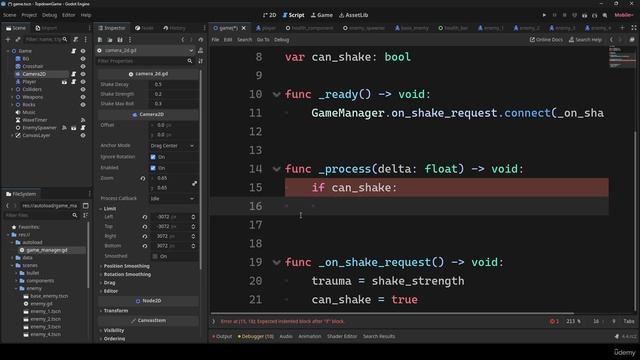The image size is (640, 360).
Task: Go to previous object in Inspector history
Action: (182, 40)
